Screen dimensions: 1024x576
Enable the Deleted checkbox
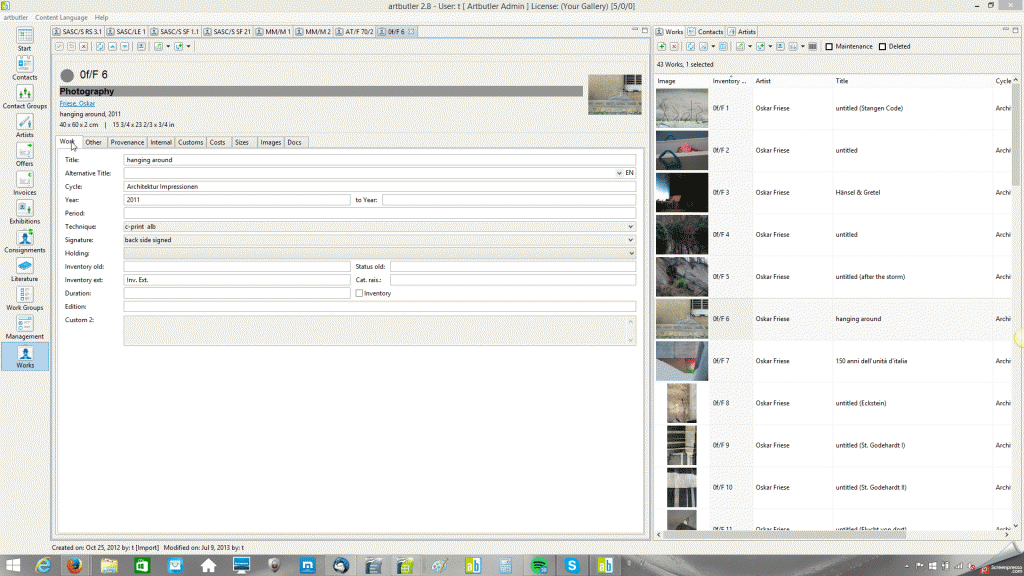click(x=882, y=46)
